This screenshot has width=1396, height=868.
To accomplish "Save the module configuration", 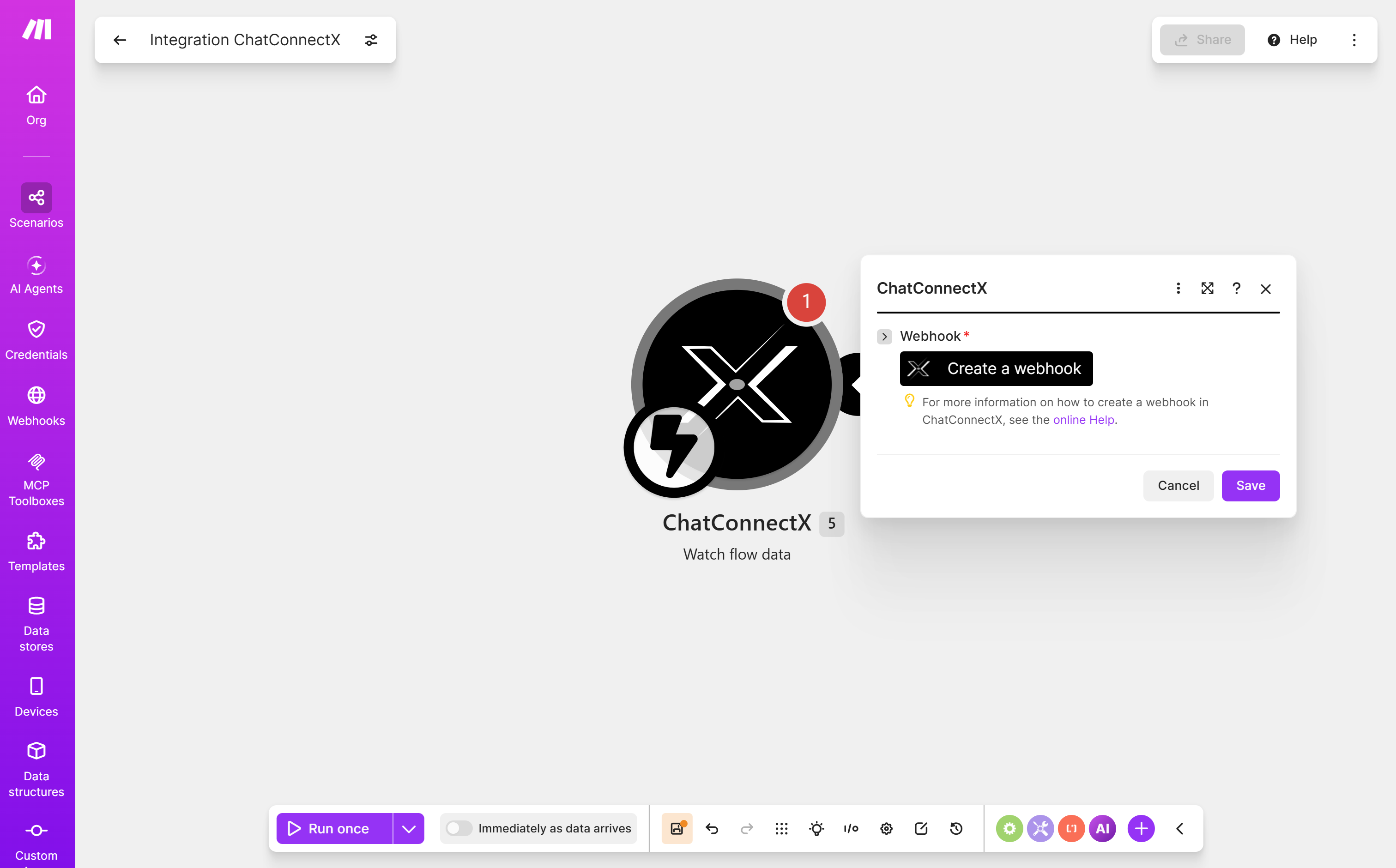I will coord(1251,486).
